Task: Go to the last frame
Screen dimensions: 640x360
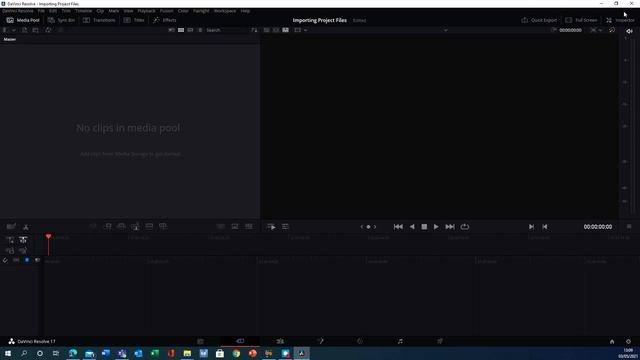Action: [x=450, y=227]
